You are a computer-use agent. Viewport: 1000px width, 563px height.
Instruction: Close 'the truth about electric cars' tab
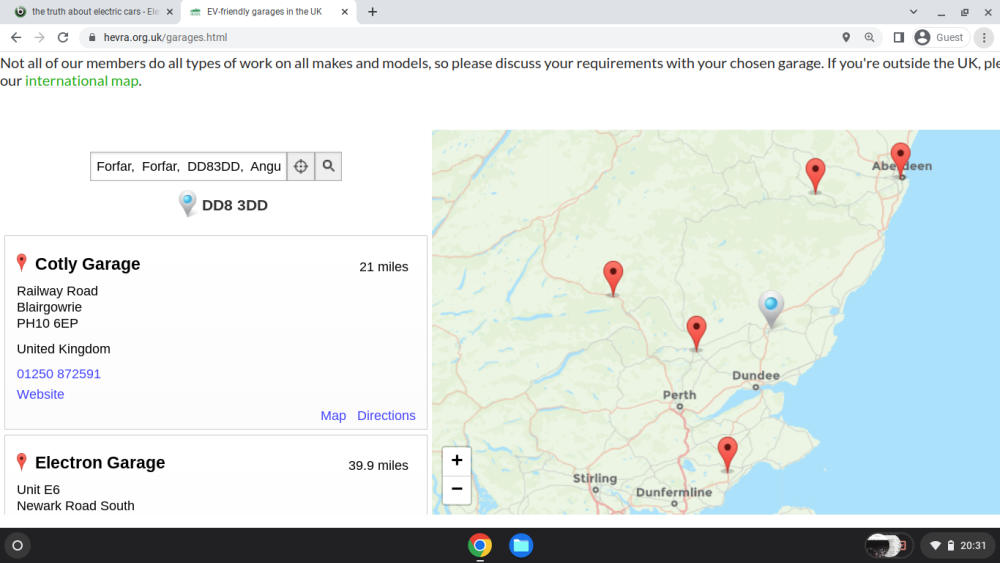(170, 11)
